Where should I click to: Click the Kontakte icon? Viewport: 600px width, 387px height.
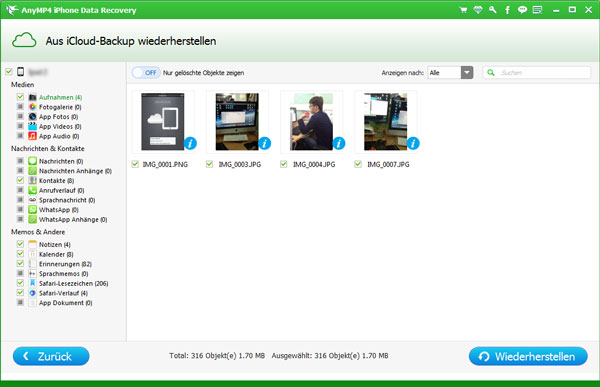click(x=33, y=180)
